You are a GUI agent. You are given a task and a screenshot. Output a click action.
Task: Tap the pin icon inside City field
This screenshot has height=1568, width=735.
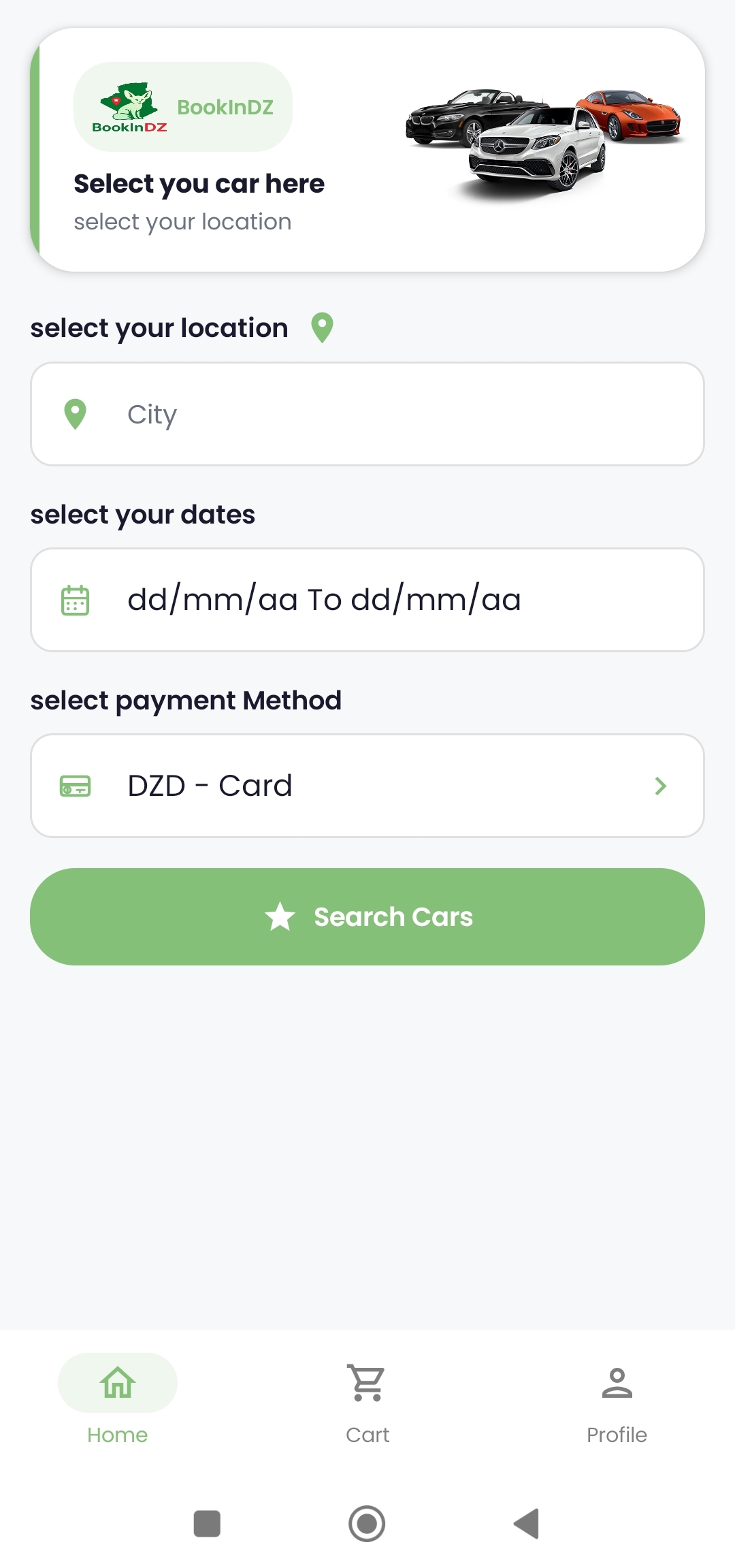tap(75, 414)
